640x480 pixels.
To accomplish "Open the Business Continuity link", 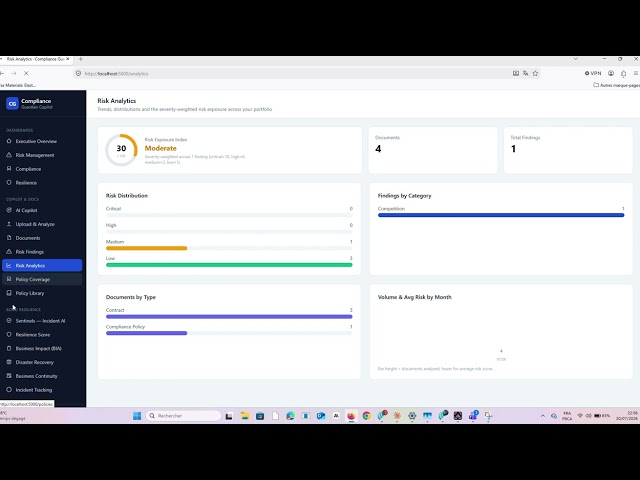I will [x=42, y=376].
